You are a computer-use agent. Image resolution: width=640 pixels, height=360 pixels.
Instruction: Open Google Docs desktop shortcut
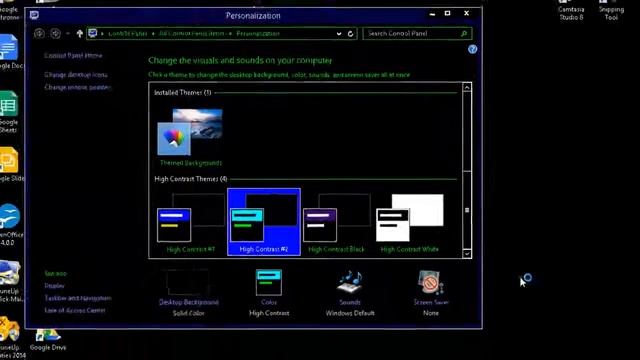[x=9, y=52]
